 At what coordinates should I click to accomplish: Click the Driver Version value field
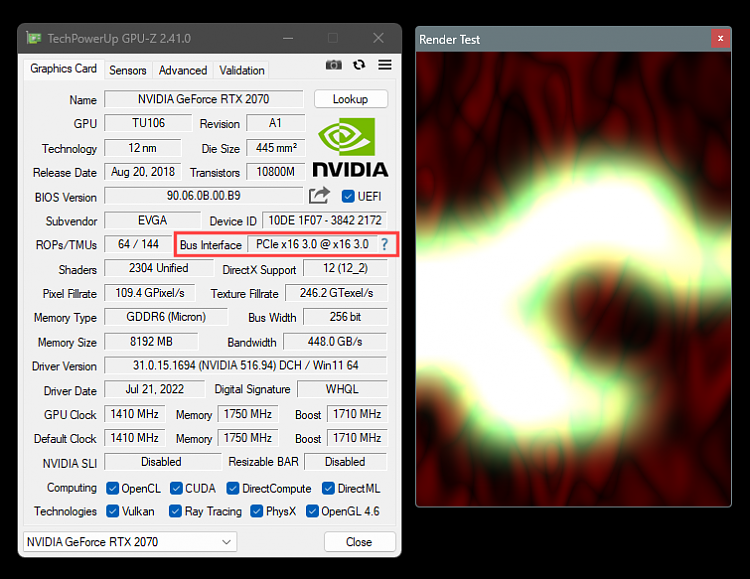[245, 366]
